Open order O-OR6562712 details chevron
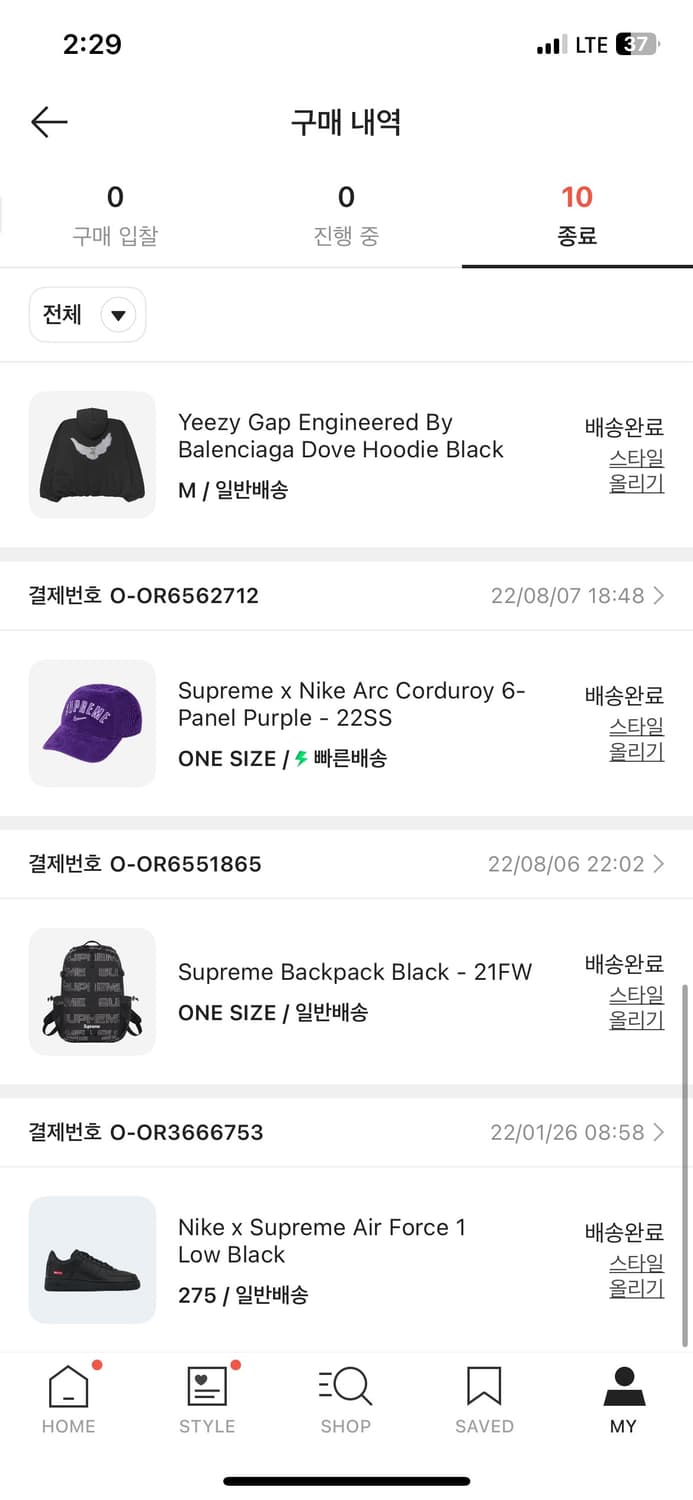 (x=658, y=596)
